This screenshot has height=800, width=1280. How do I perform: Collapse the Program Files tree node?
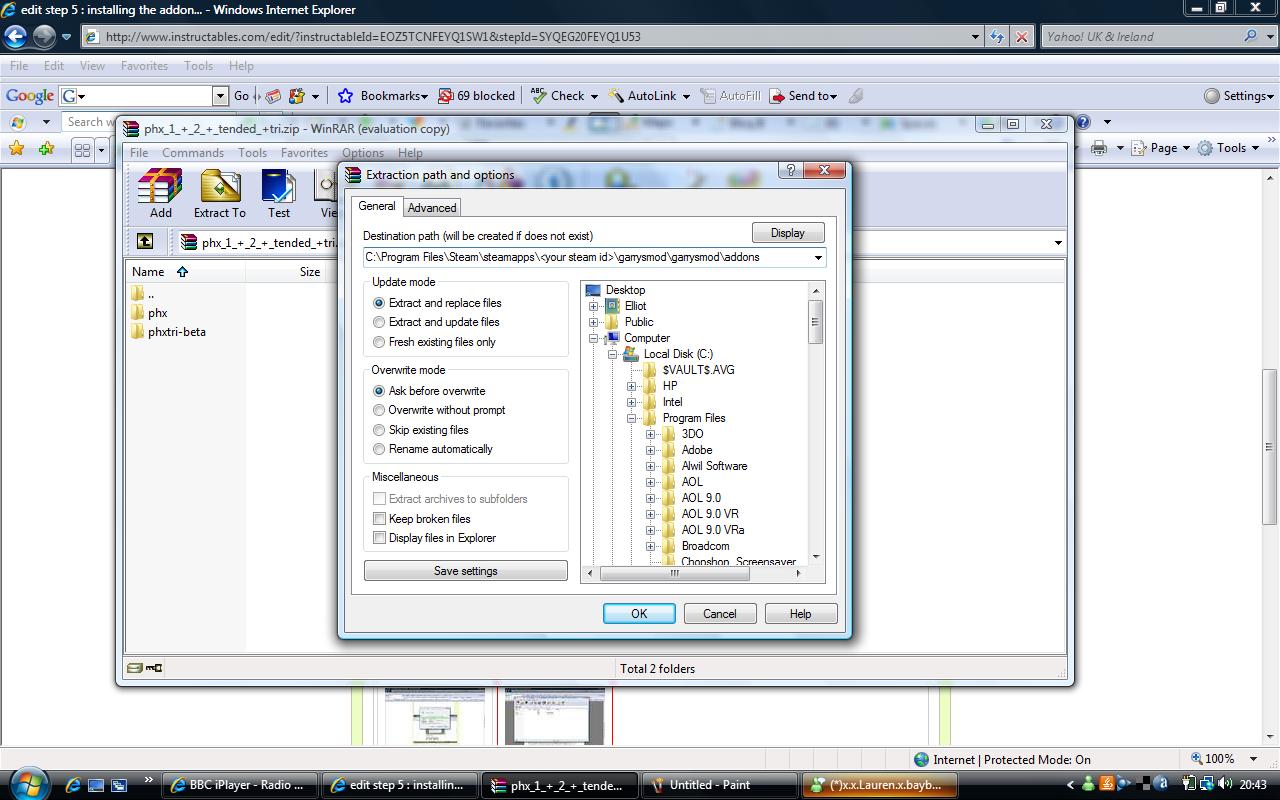[x=631, y=418]
